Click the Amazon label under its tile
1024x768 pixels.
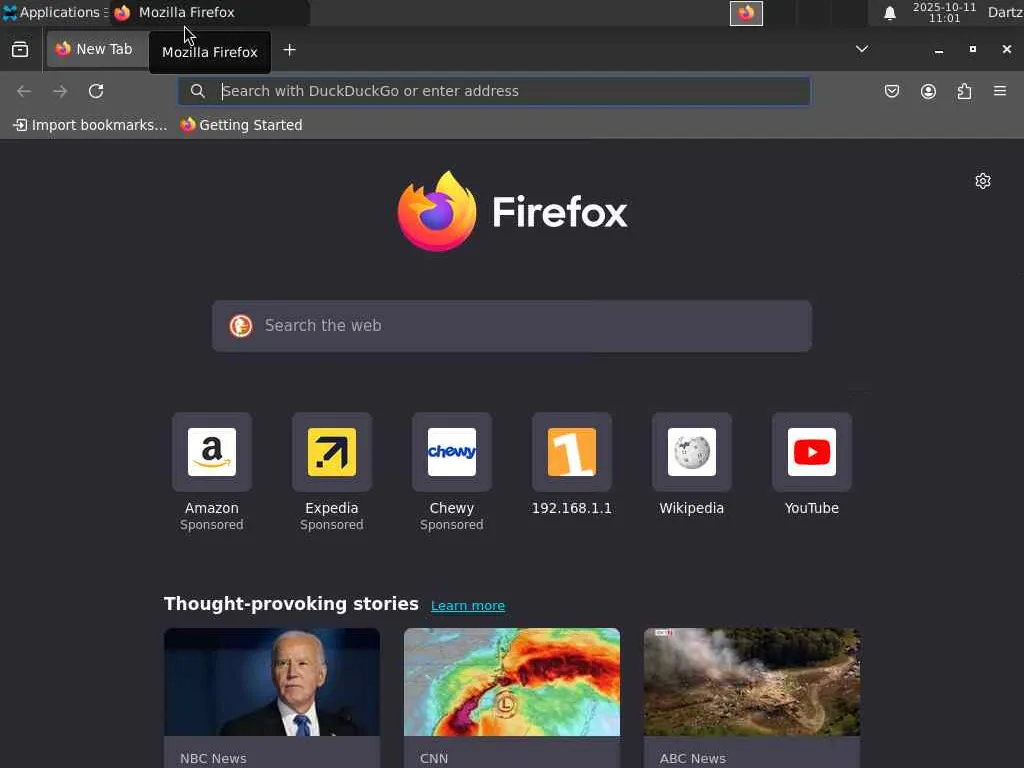(x=212, y=508)
